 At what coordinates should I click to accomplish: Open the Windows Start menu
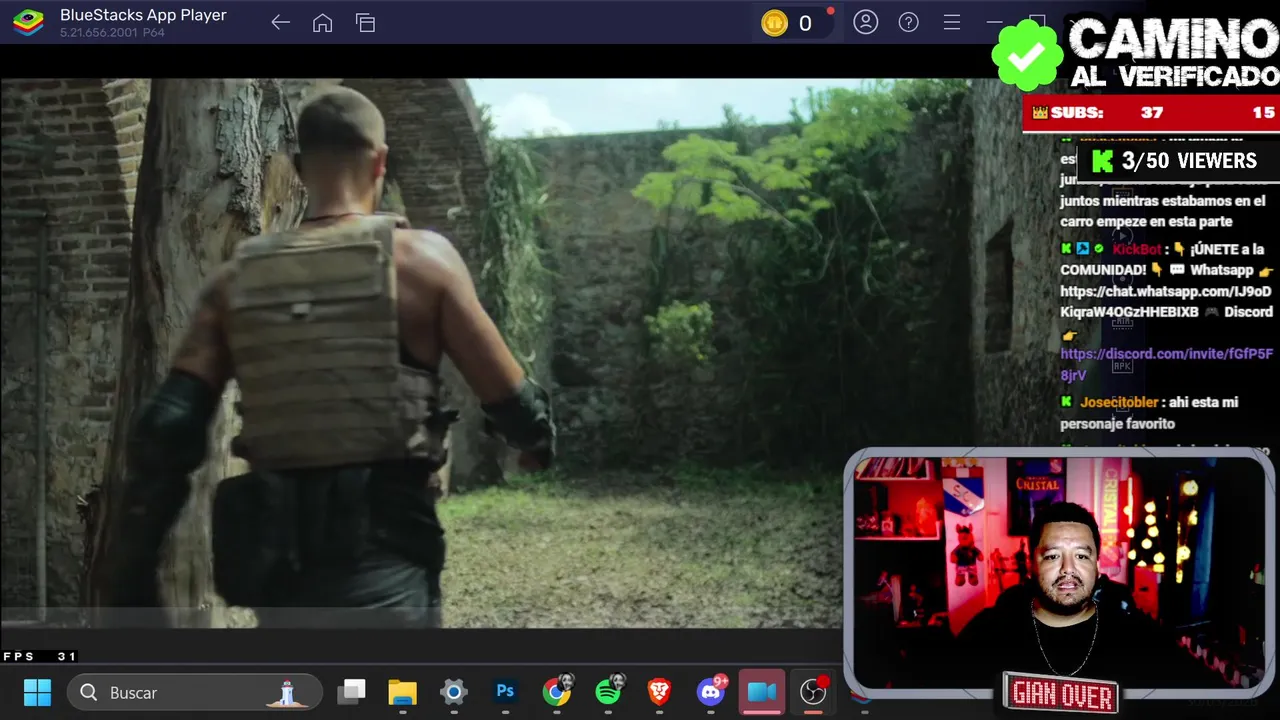(x=37, y=692)
